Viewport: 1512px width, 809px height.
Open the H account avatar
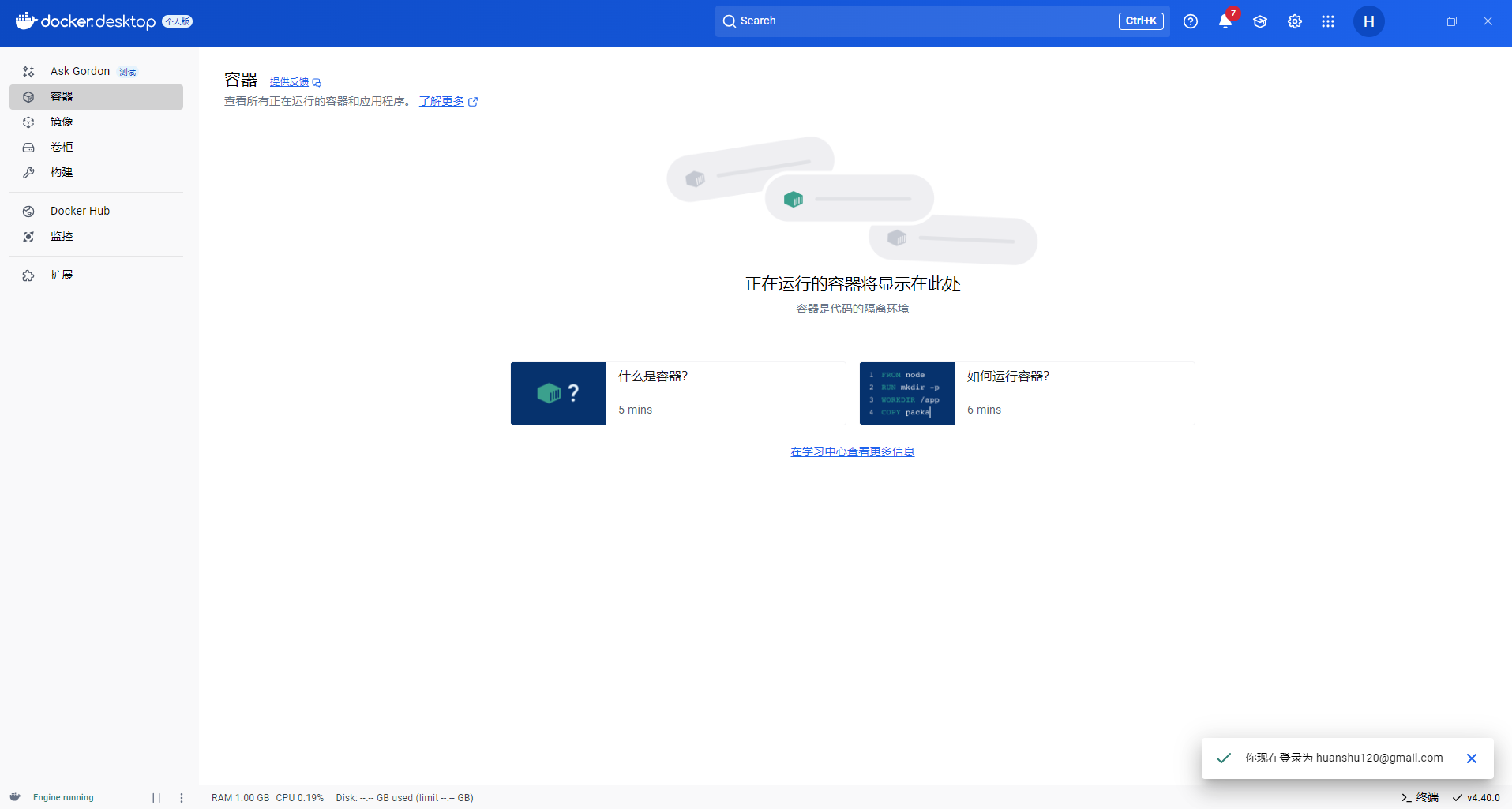coord(1369,21)
